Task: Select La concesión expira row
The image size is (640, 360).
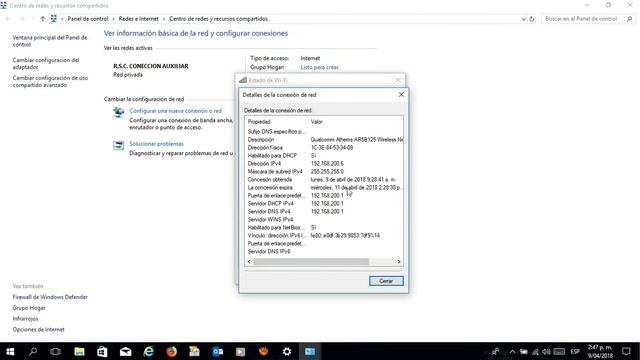Action: [x=324, y=188]
